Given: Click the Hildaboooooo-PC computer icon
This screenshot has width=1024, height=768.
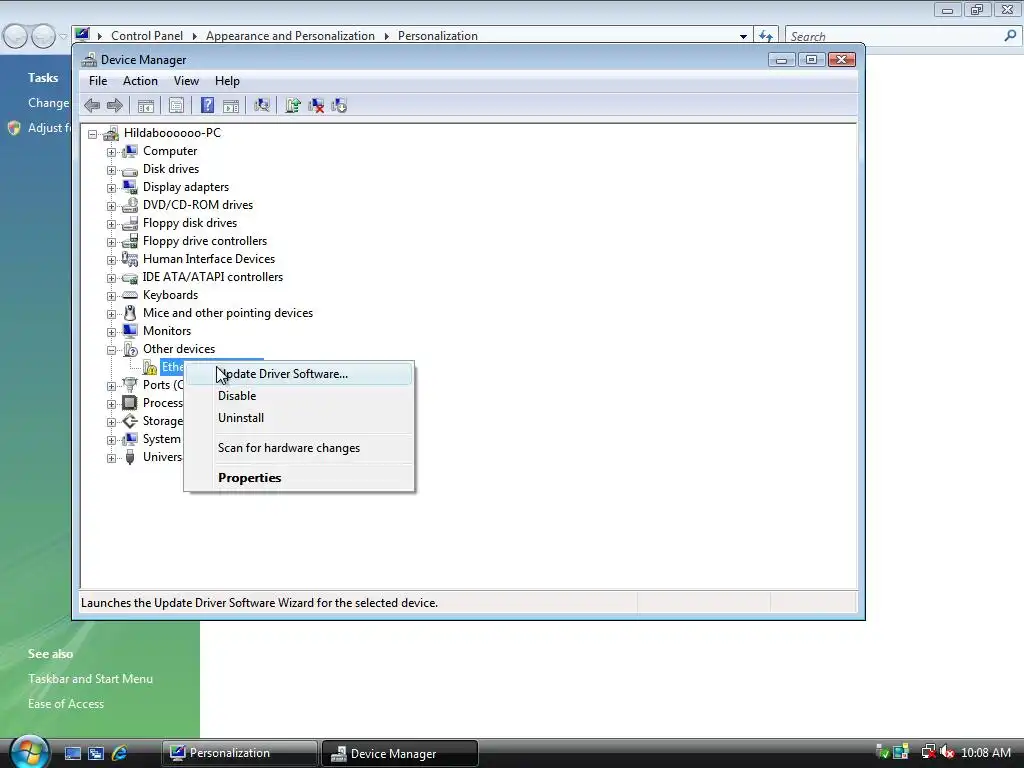Looking at the screenshot, I should pyautogui.click(x=111, y=133).
